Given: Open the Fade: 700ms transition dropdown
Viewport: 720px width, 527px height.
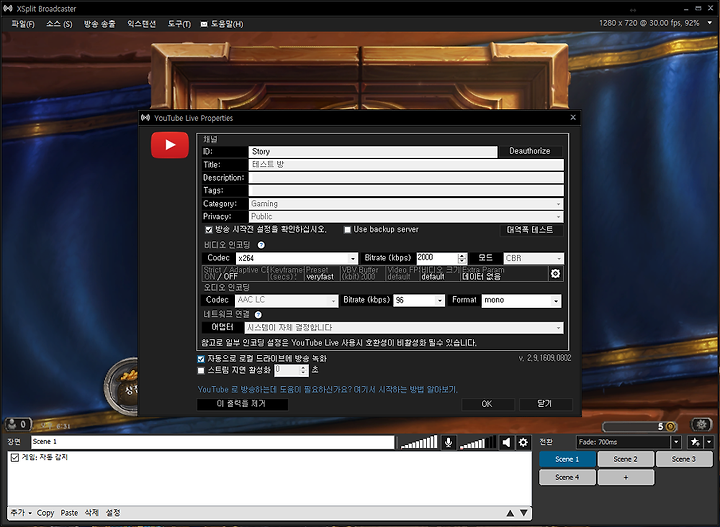Looking at the screenshot, I should tap(628, 442).
